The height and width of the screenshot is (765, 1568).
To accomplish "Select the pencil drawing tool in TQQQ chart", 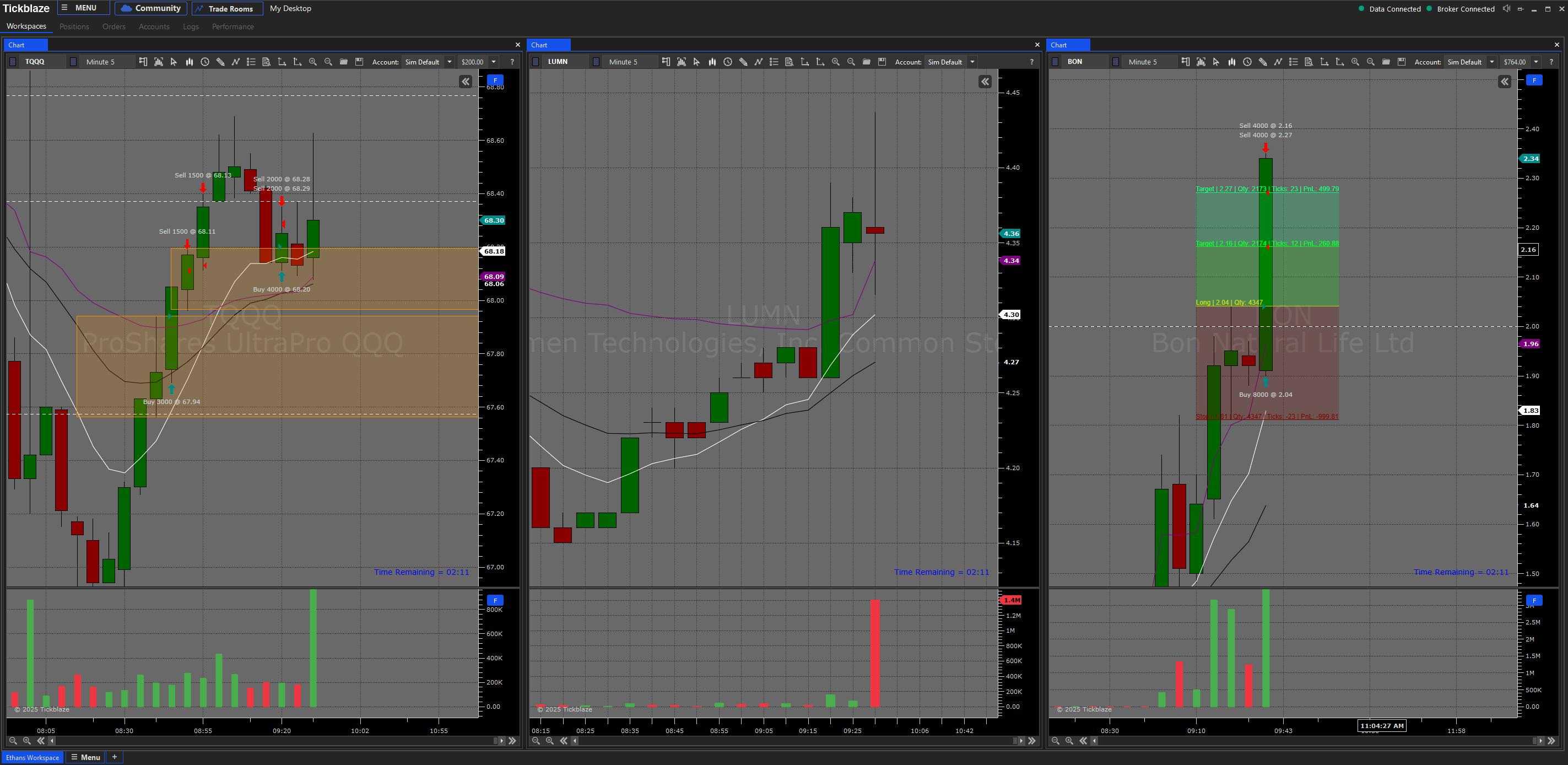I will pyautogui.click(x=220, y=62).
